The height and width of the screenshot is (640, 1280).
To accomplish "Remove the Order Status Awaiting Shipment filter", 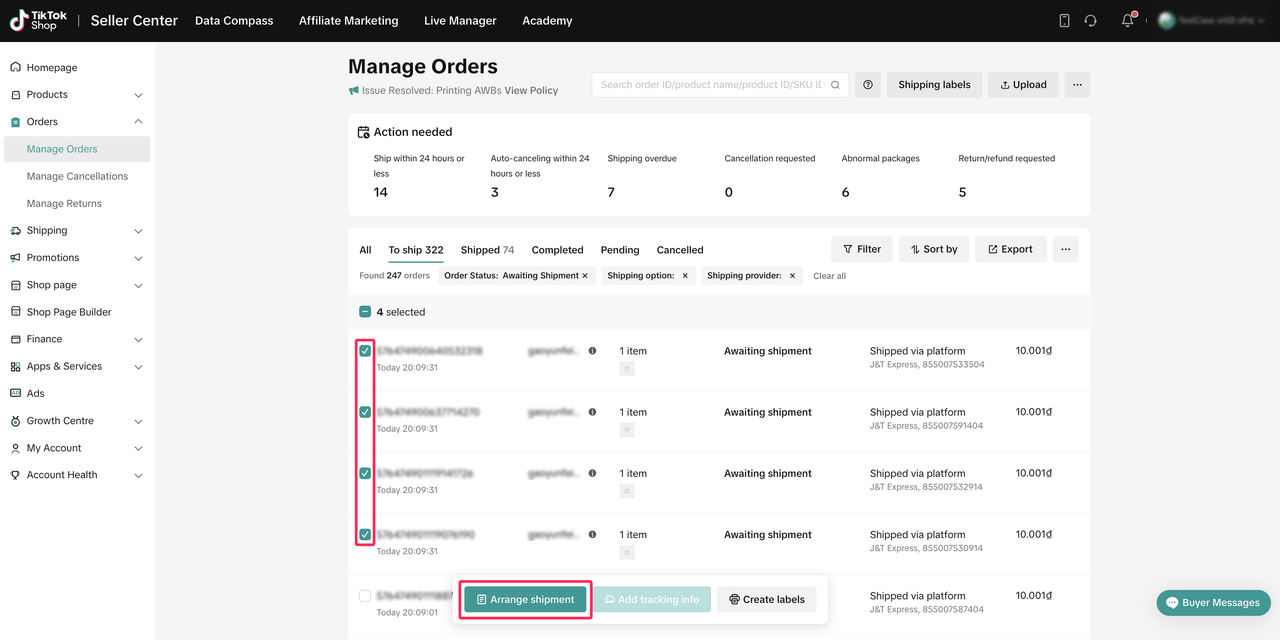I will coord(585,276).
